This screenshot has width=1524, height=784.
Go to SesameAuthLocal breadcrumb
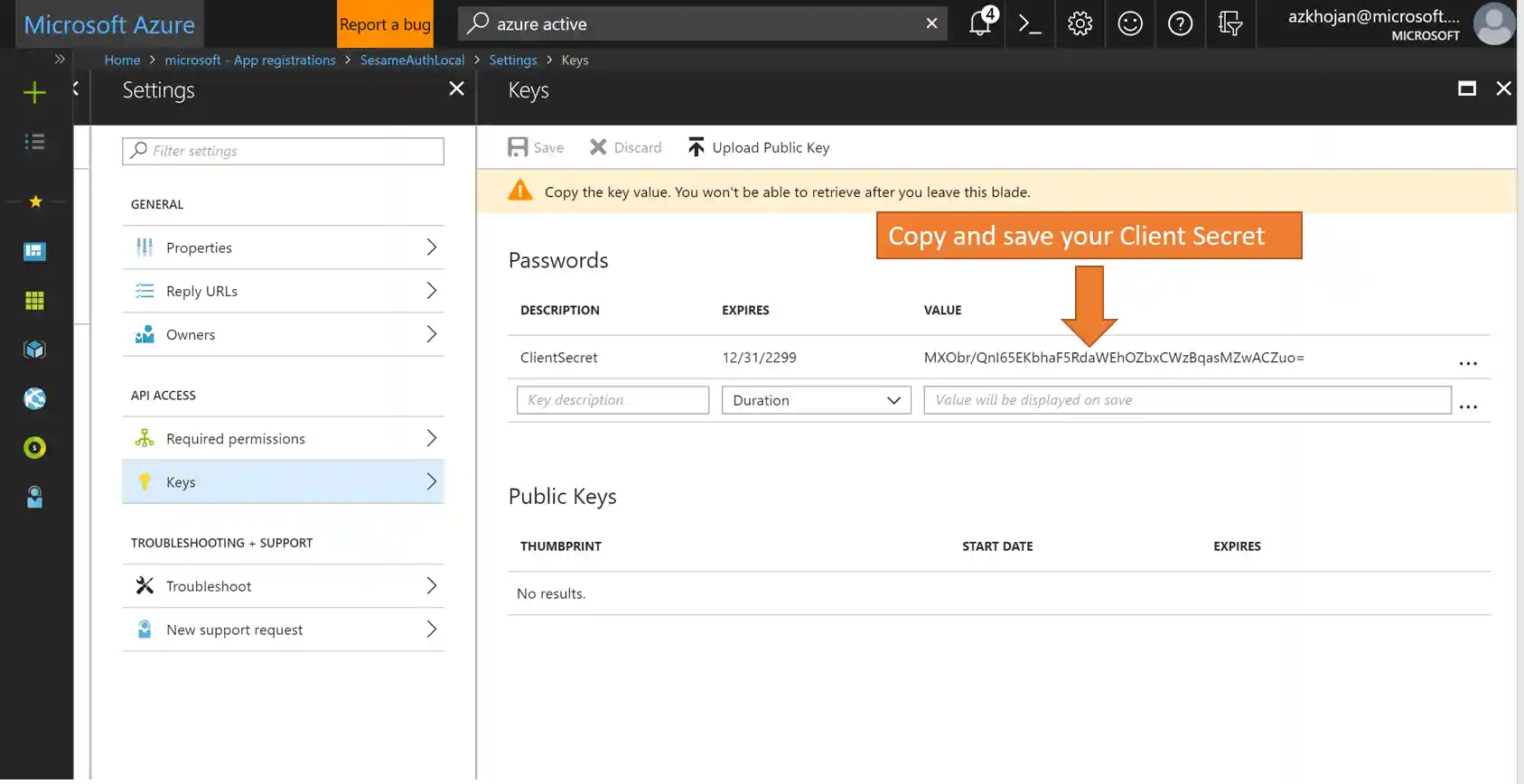point(412,60)
